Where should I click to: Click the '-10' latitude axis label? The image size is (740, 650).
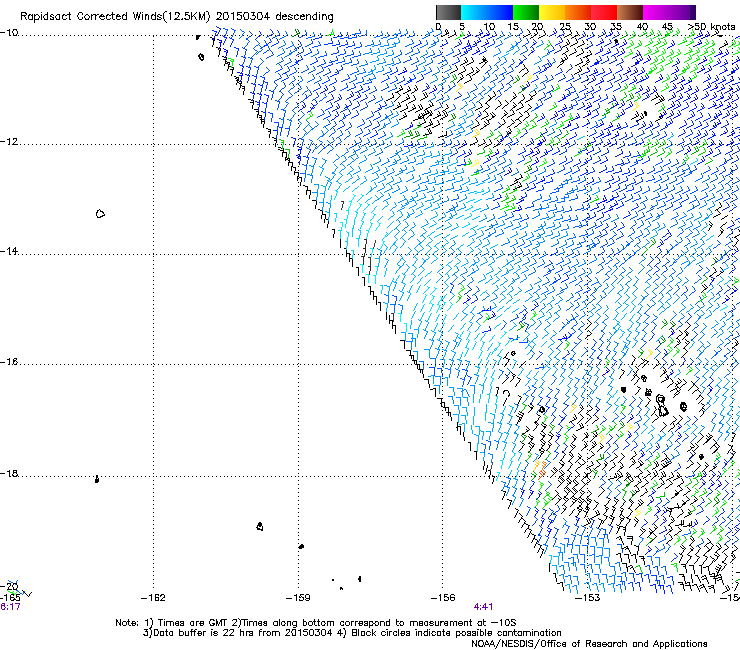(9, 33)
